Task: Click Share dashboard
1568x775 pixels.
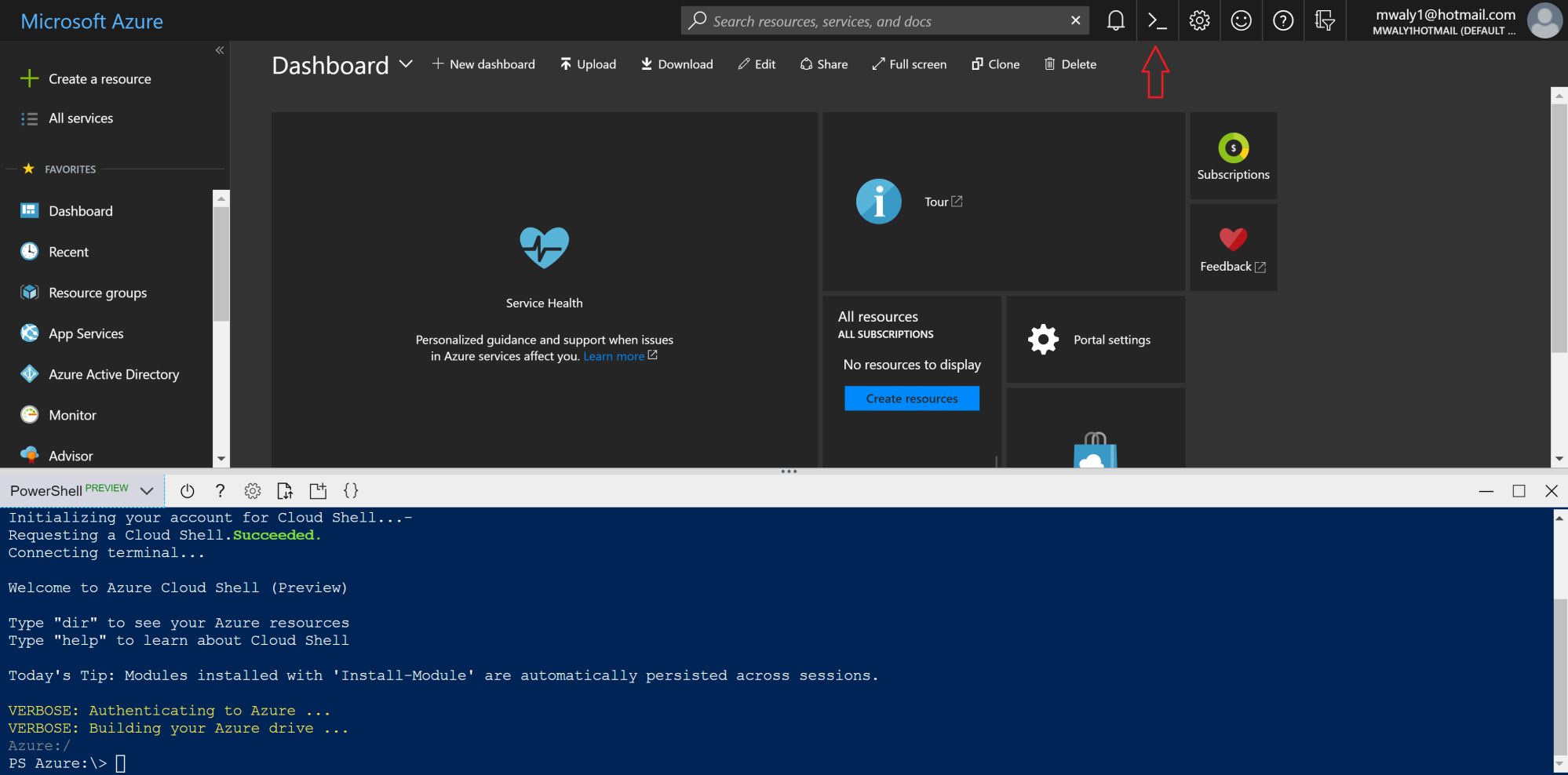Action: pos(824,64)
